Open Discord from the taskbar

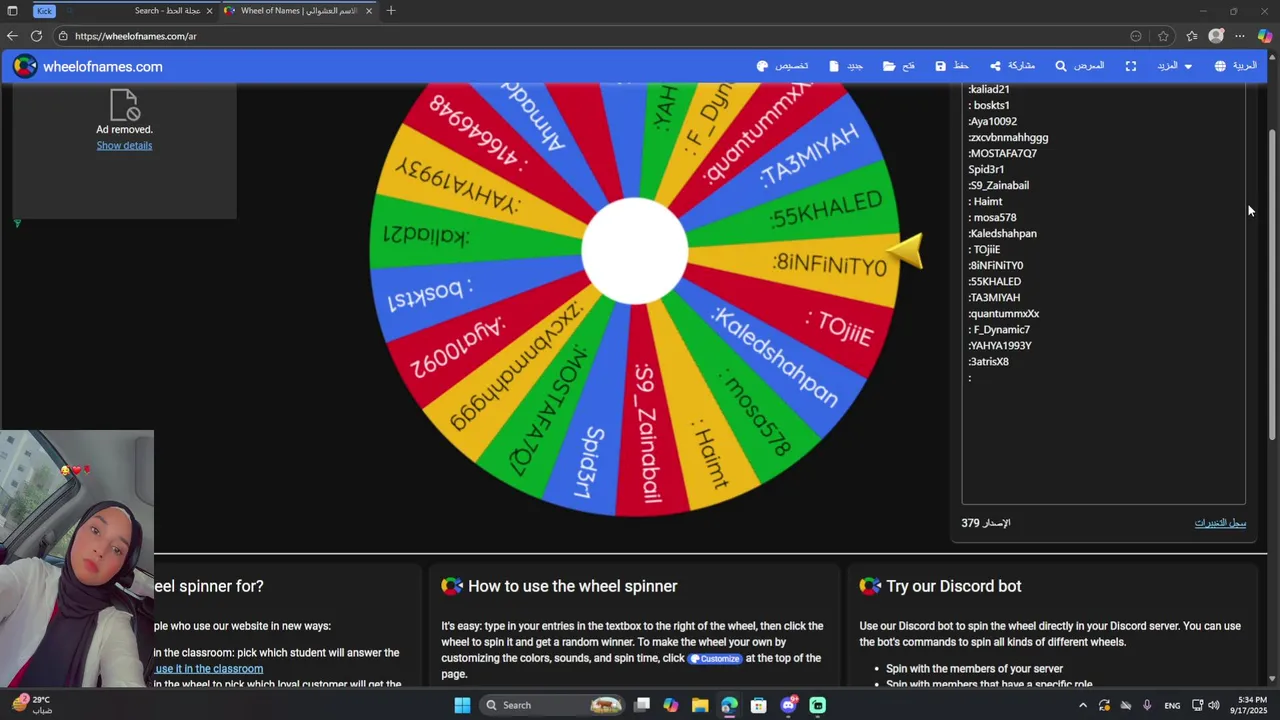click(788, 705)
